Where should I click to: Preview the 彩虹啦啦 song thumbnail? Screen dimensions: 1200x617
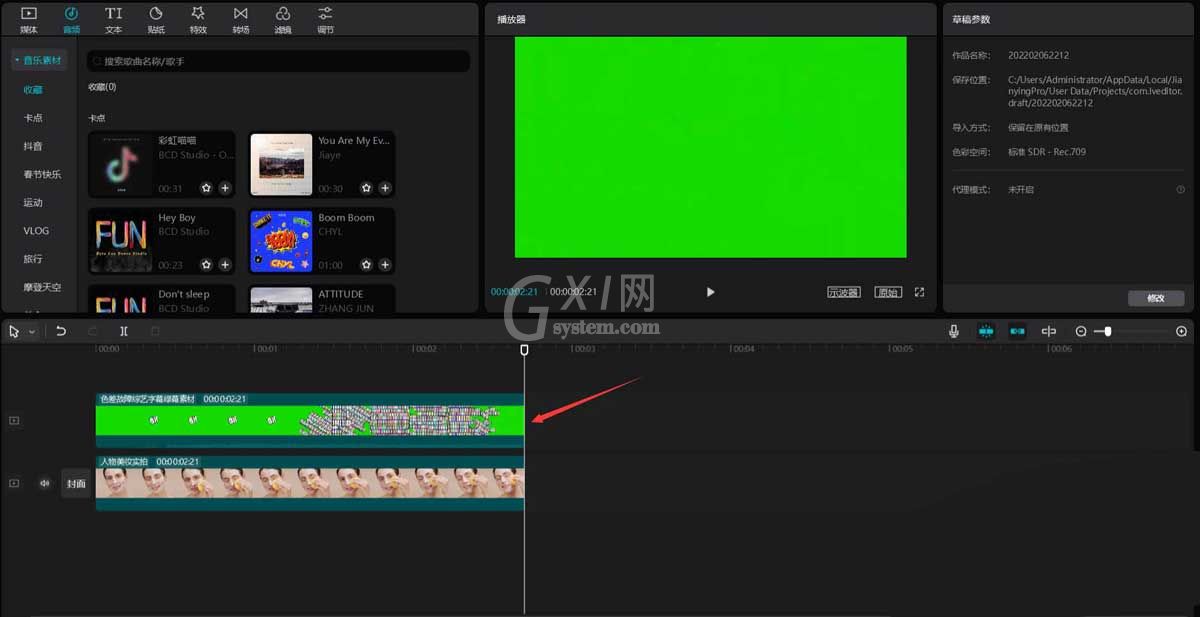pyautogui.click(x=120, y=164)
